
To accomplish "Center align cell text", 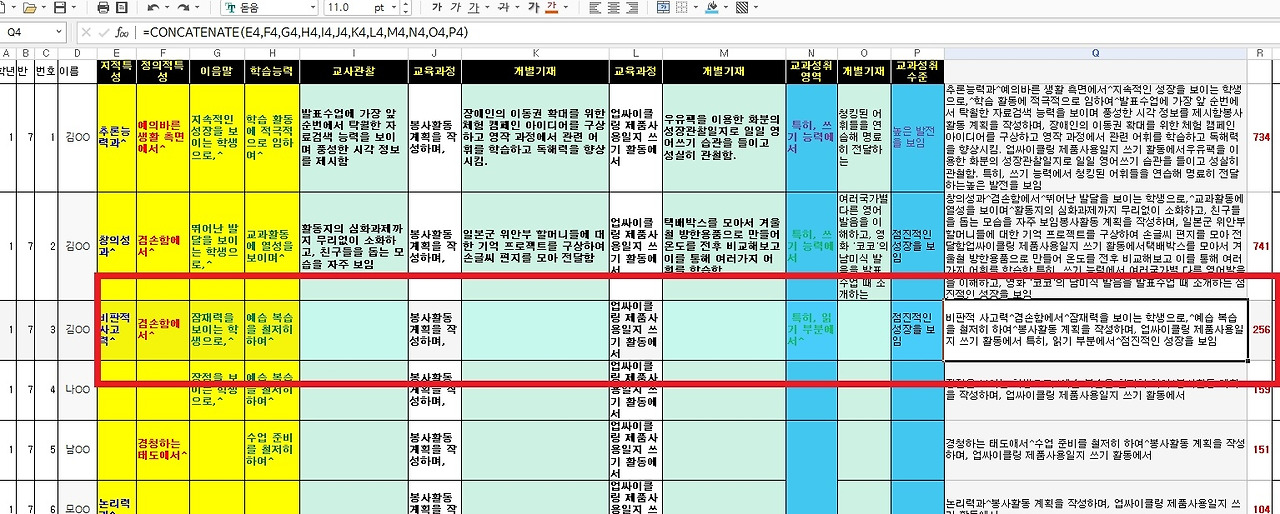I will (x=614, y=8).
